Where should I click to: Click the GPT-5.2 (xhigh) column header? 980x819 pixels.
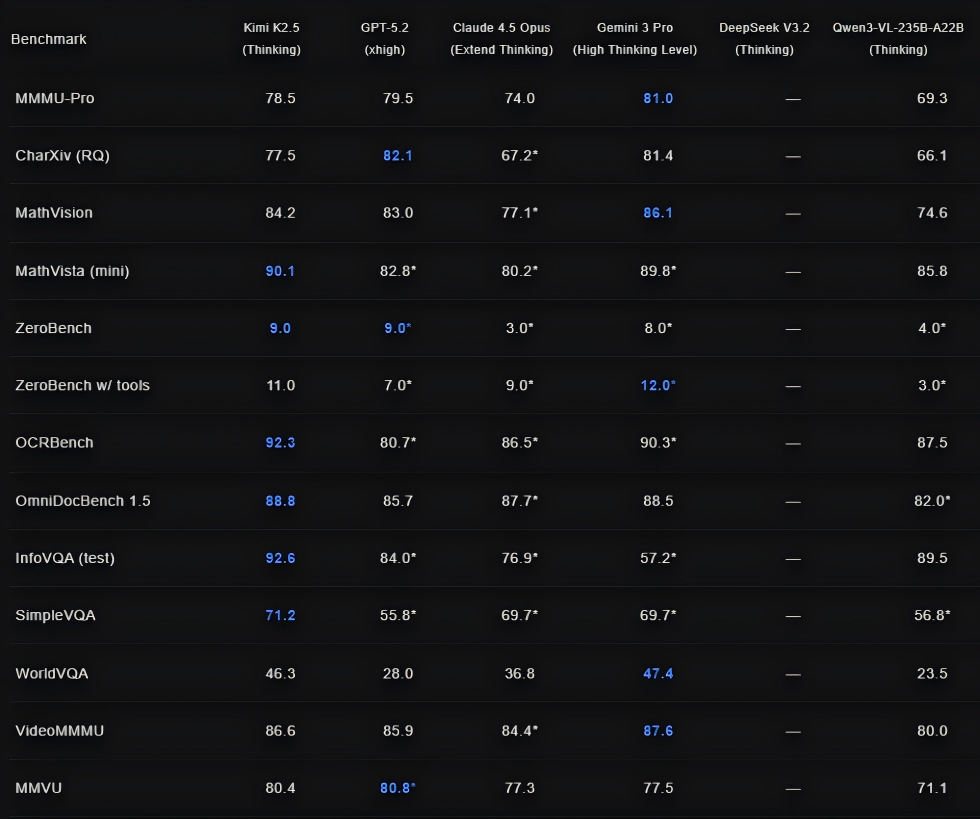point(384,38)
